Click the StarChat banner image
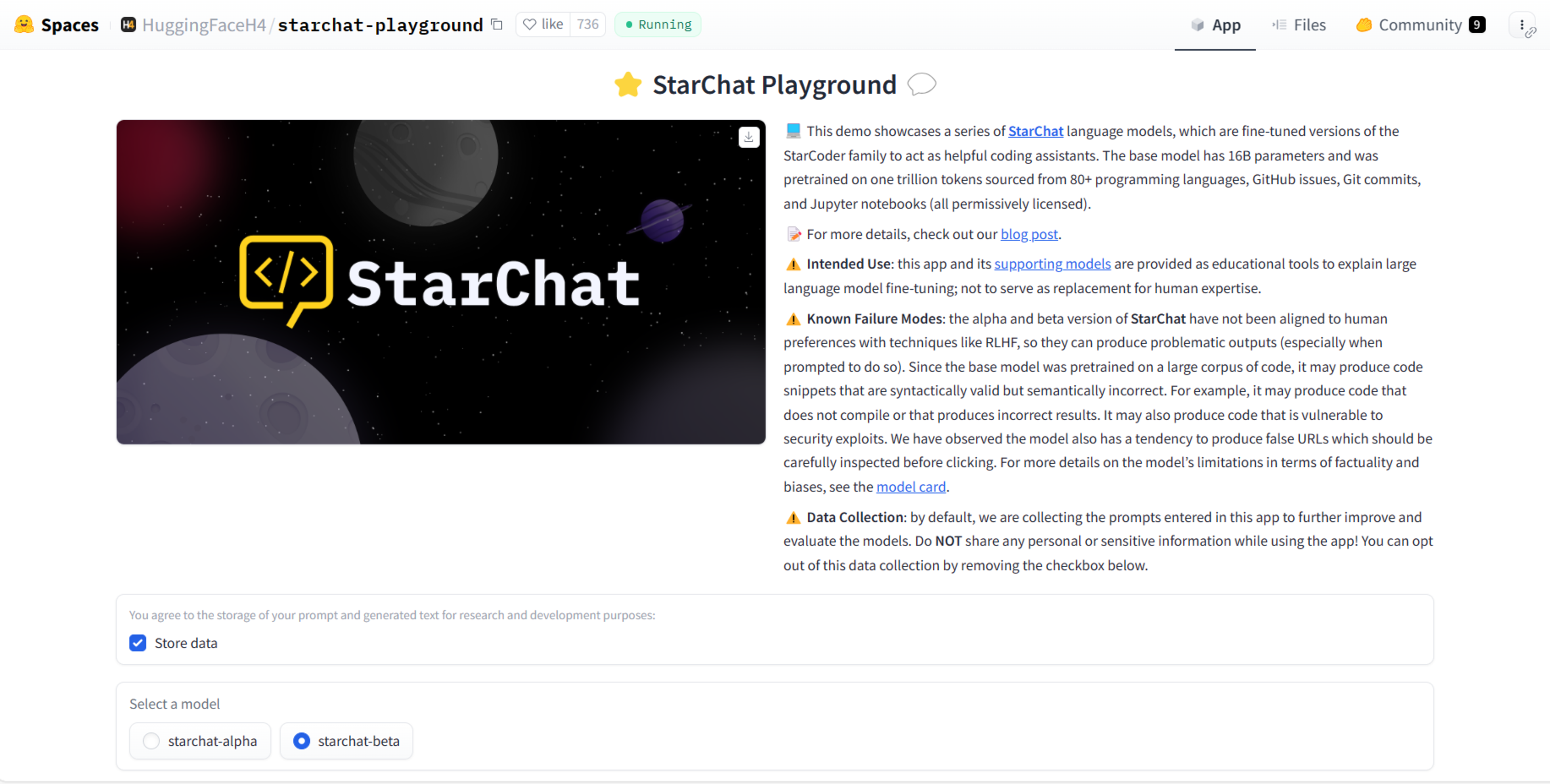Viewport: 1550px width, 784px height. point(440,282)
